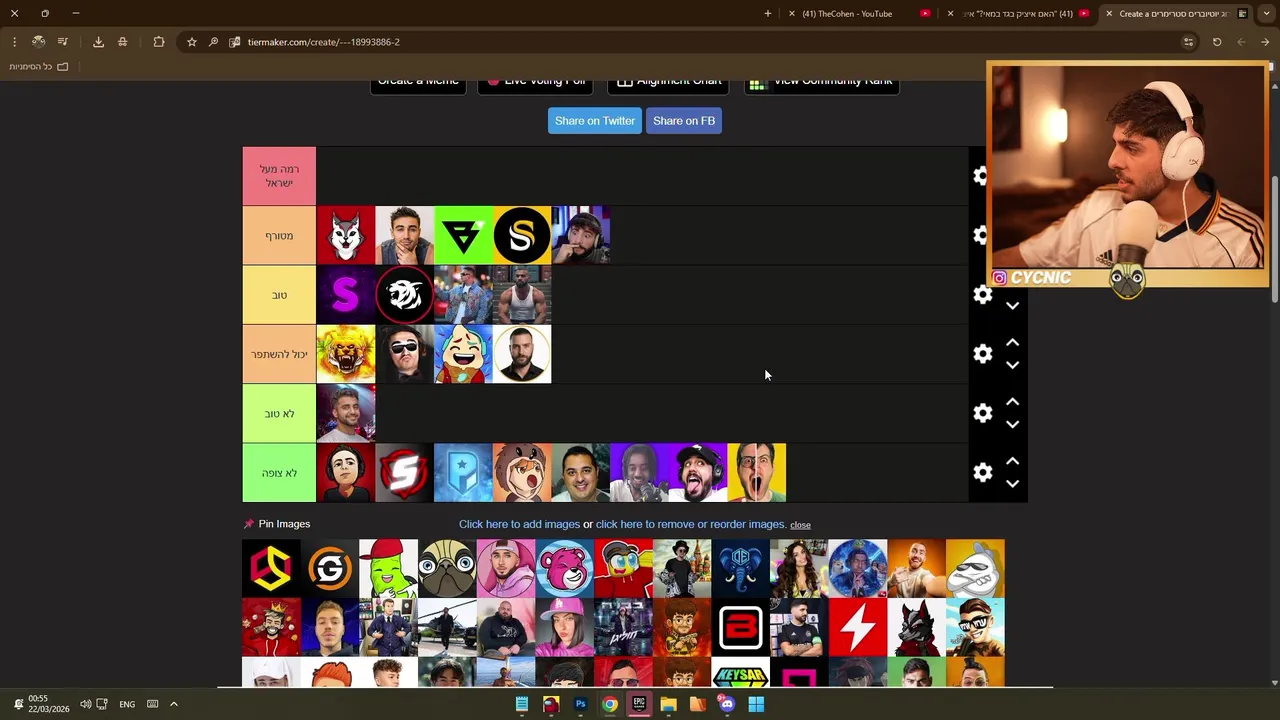Click the zoom magnifier icon in address bar

213,42
